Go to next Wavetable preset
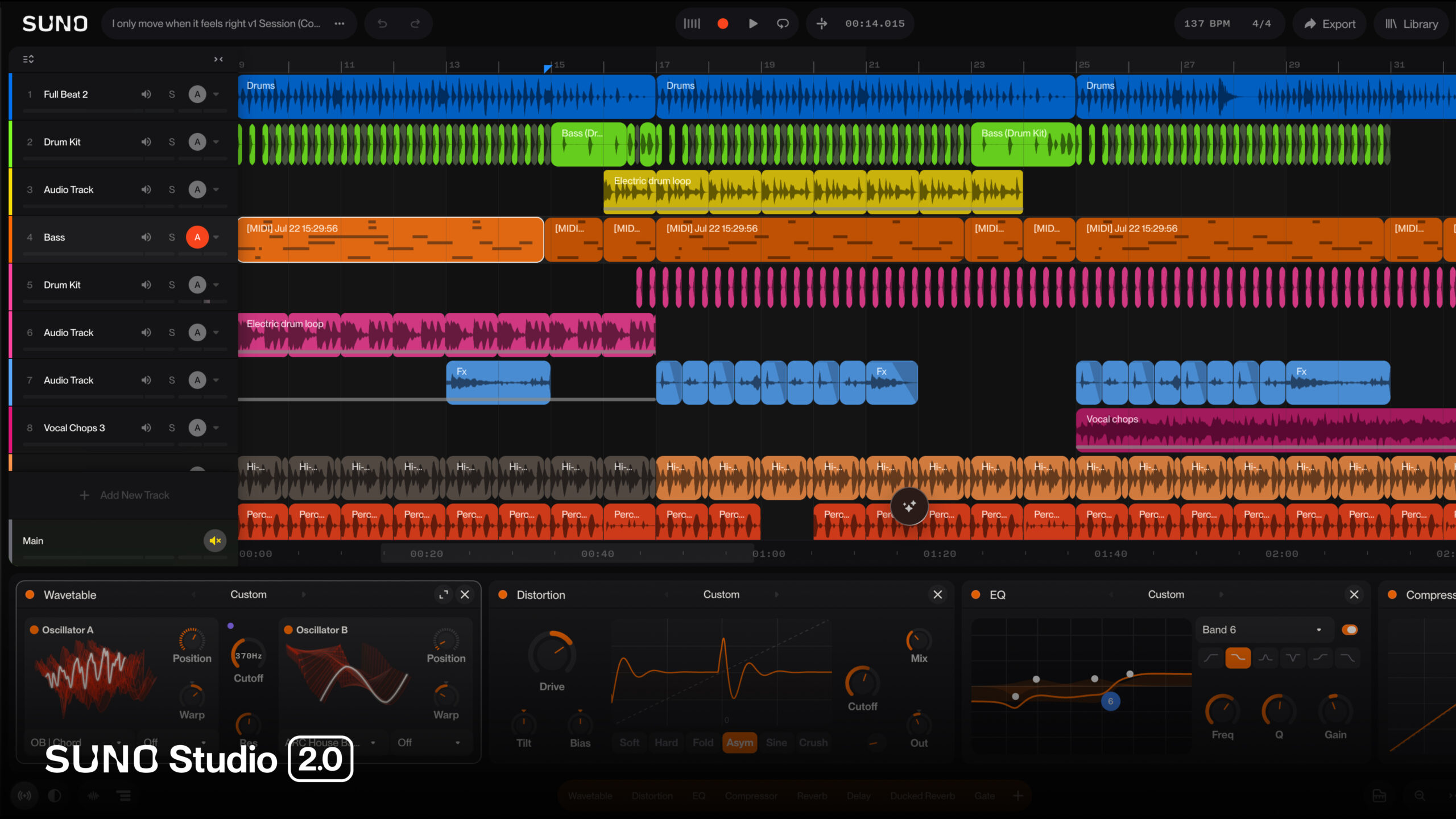The height and width of the screenshot is (819, 1456). 304,594
